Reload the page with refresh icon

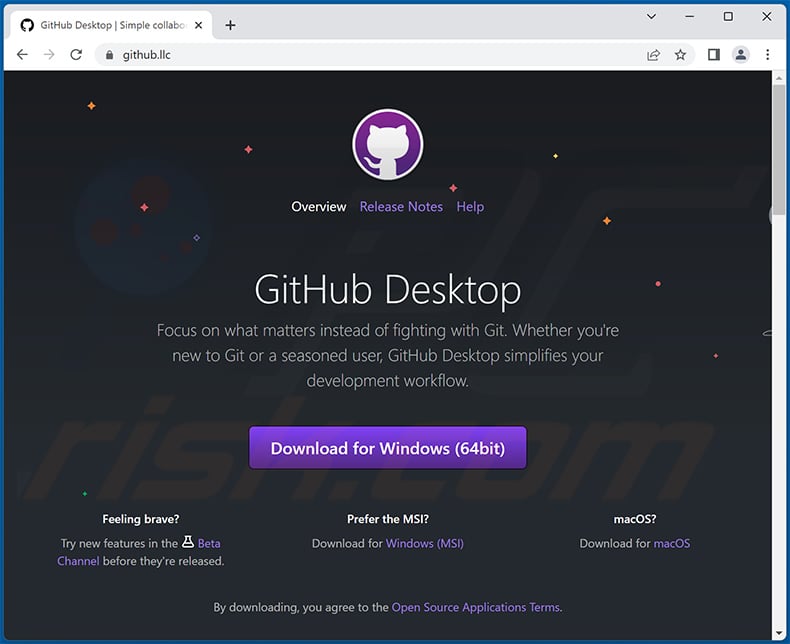tap(76, 54)
